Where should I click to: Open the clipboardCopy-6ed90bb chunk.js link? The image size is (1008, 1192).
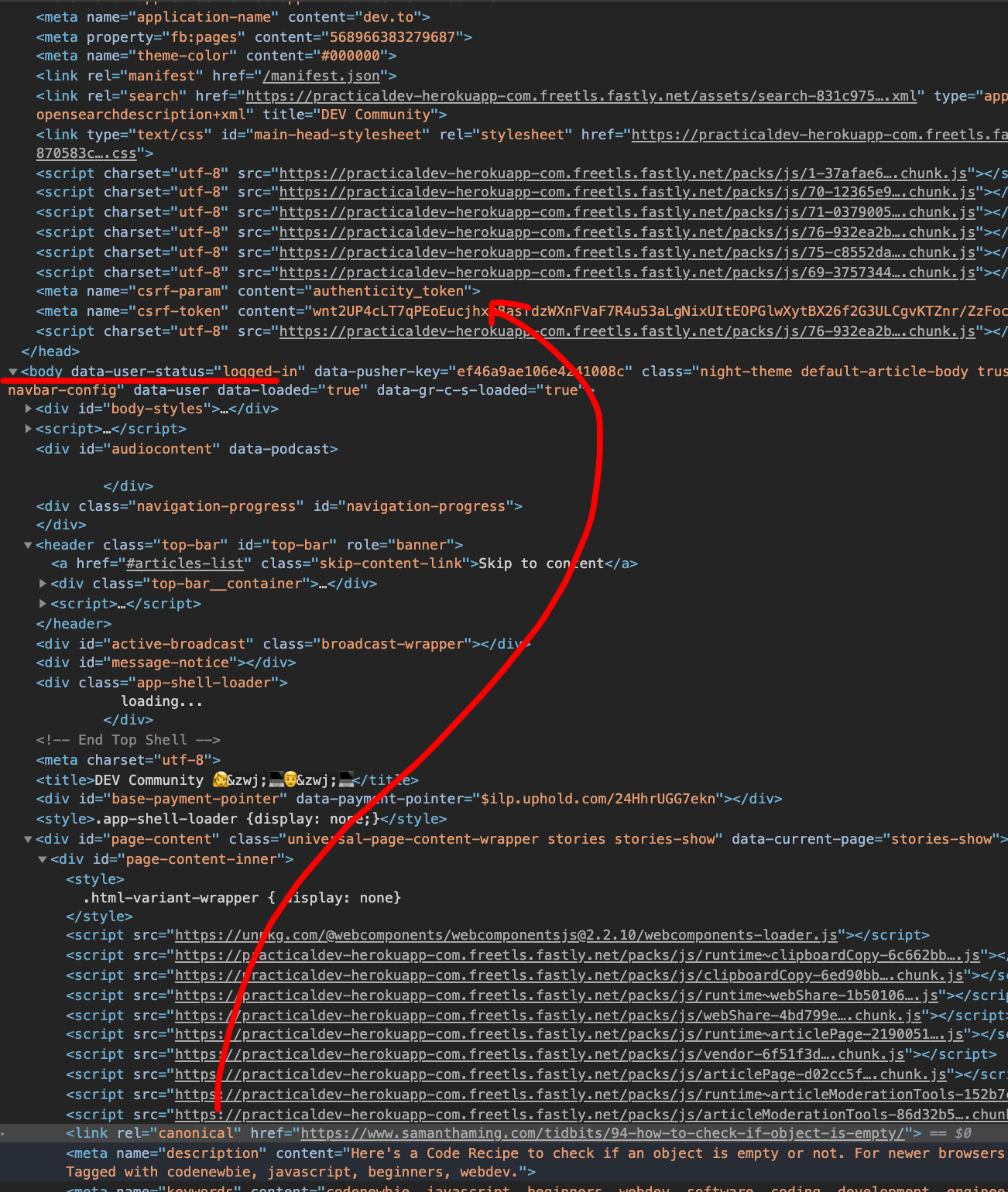pos(569,975)
